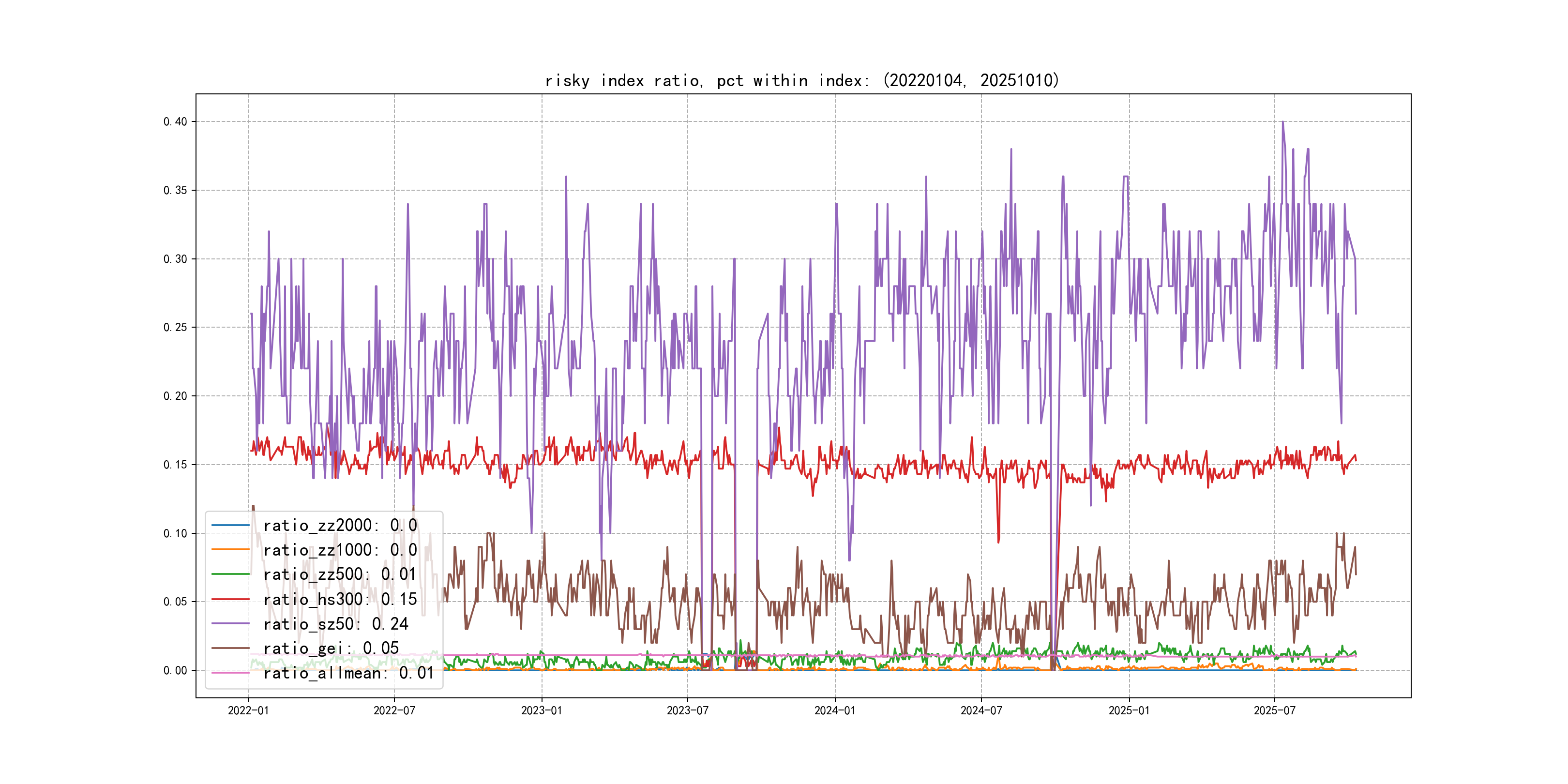Click the 0.40 y-axis tick label
Screen dimensions: 1568x784
point(175,122)
